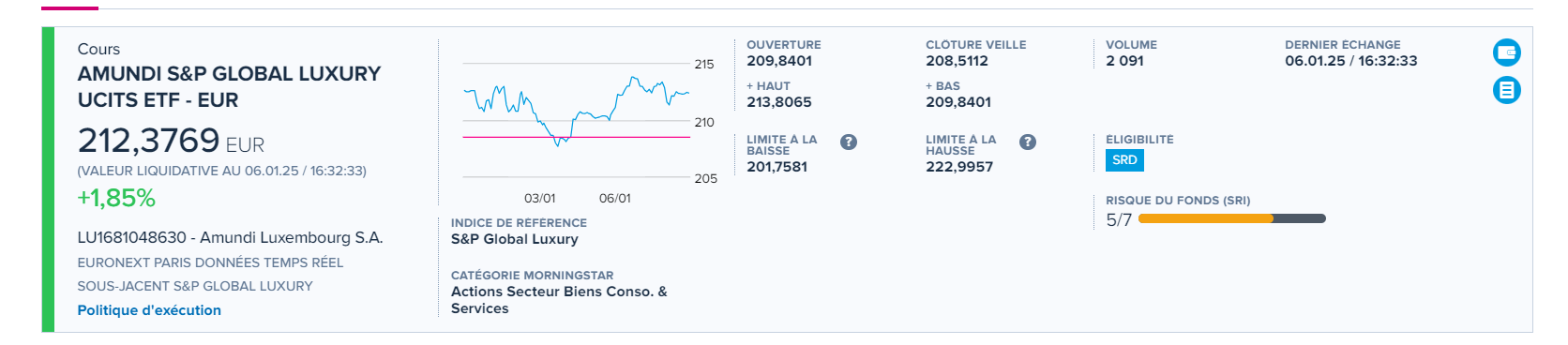1568x345 pixels.
Task: Click the Dernier échange timestamp
Action: point(1351,61)
